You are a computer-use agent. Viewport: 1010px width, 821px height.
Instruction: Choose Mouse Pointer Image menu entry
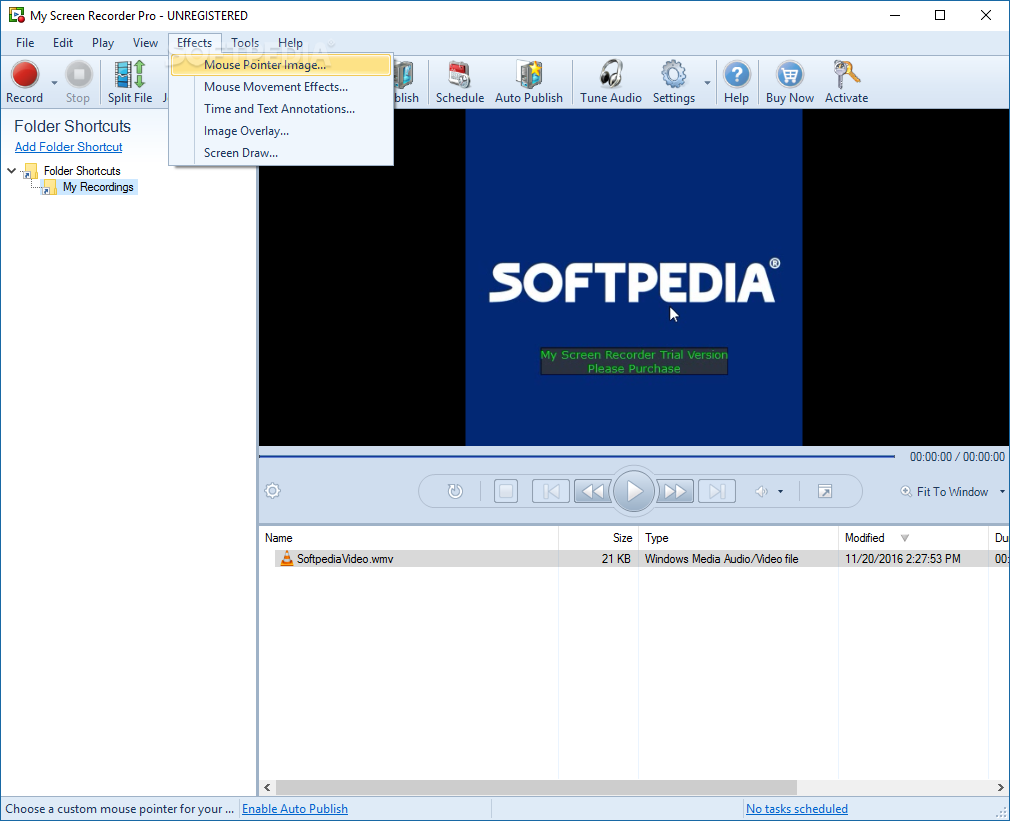[x=281, y=64]
